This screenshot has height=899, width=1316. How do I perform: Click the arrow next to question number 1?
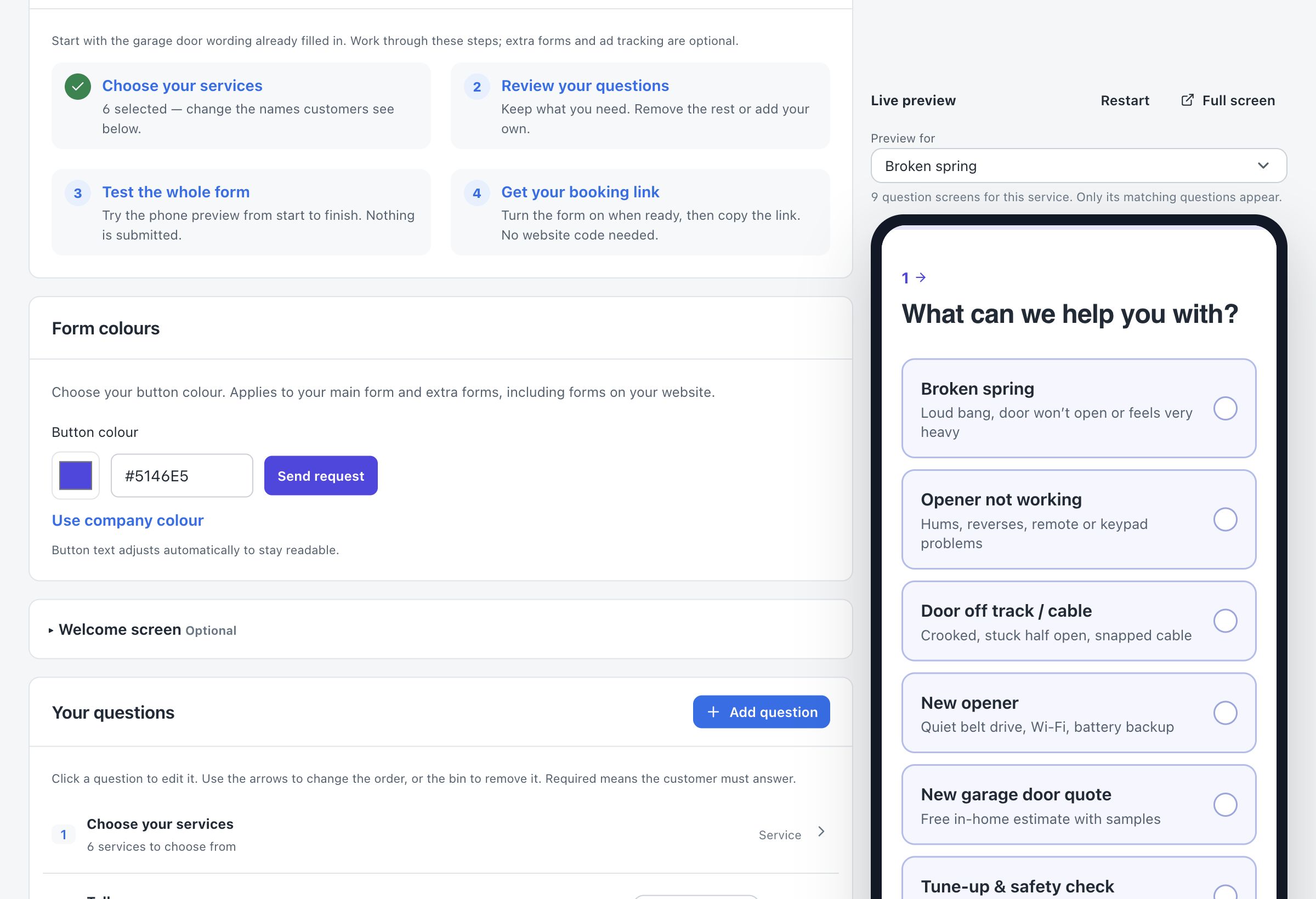tap(921, 277)
